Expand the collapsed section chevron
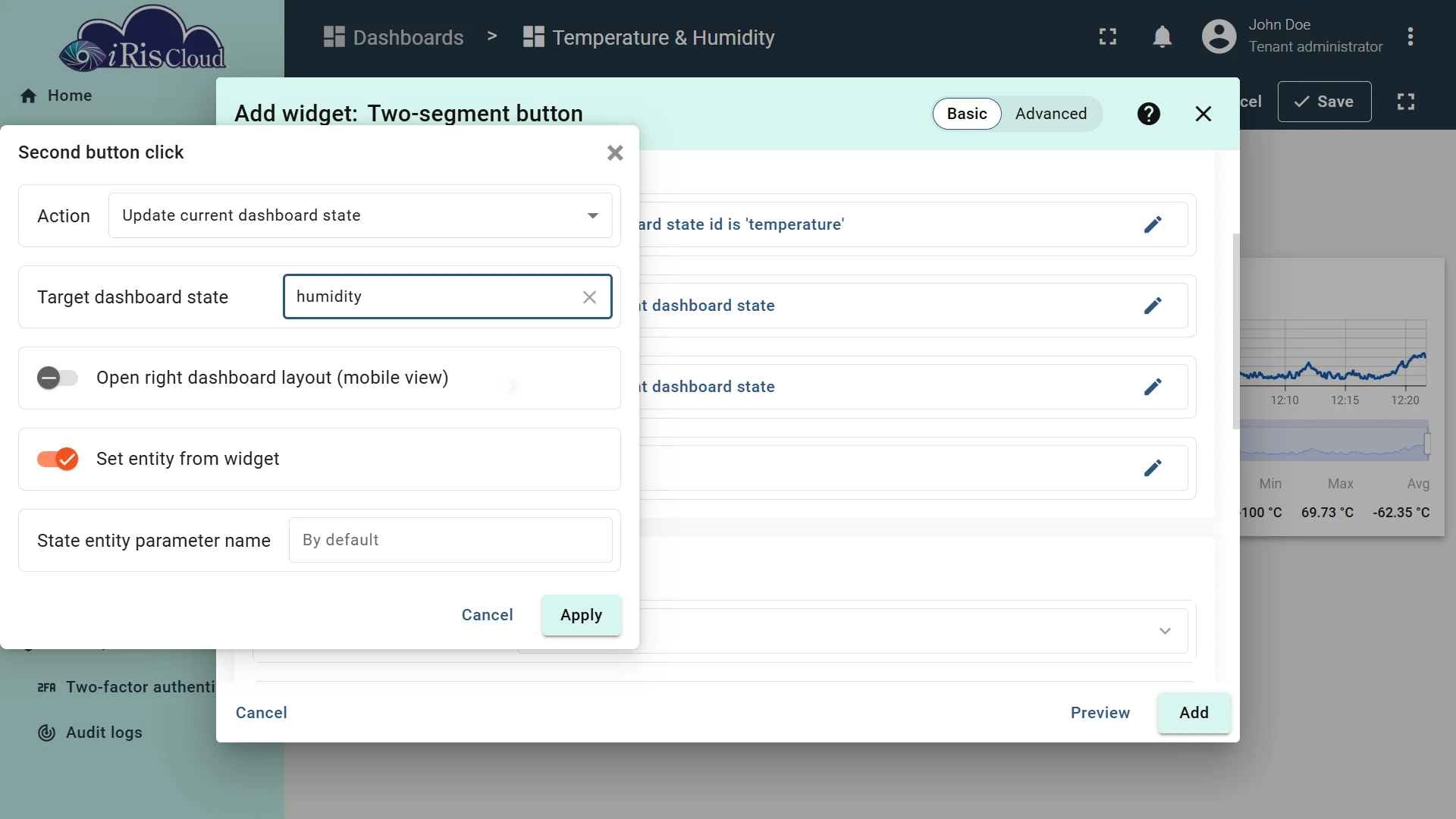1456x819 pixels. click(1165, 631)
